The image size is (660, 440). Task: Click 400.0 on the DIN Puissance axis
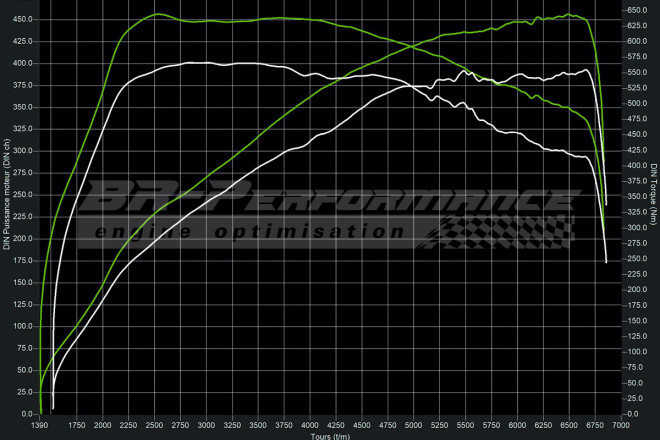click(23, 63)
